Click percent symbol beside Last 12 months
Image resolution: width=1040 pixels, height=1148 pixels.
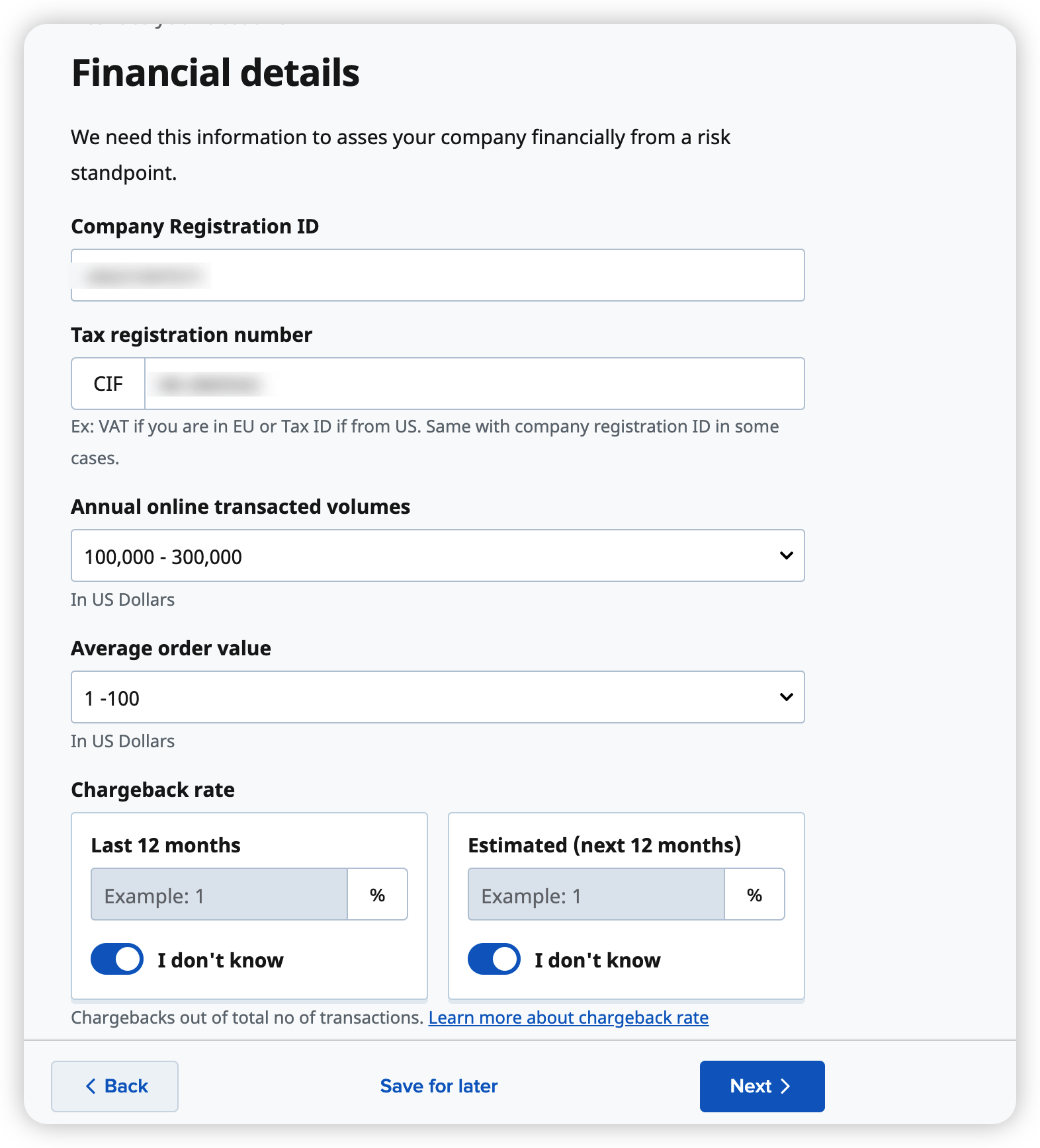point(377,895)
